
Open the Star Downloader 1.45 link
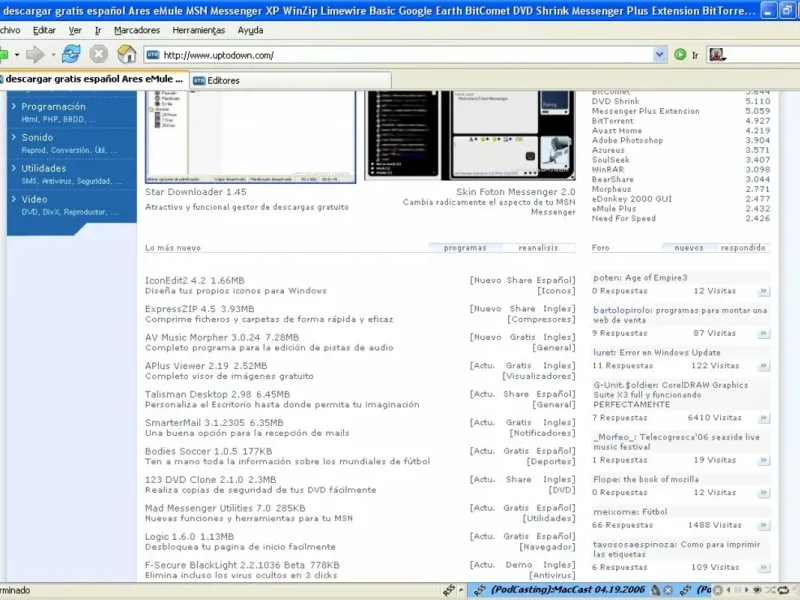click(x=195, y=192)
